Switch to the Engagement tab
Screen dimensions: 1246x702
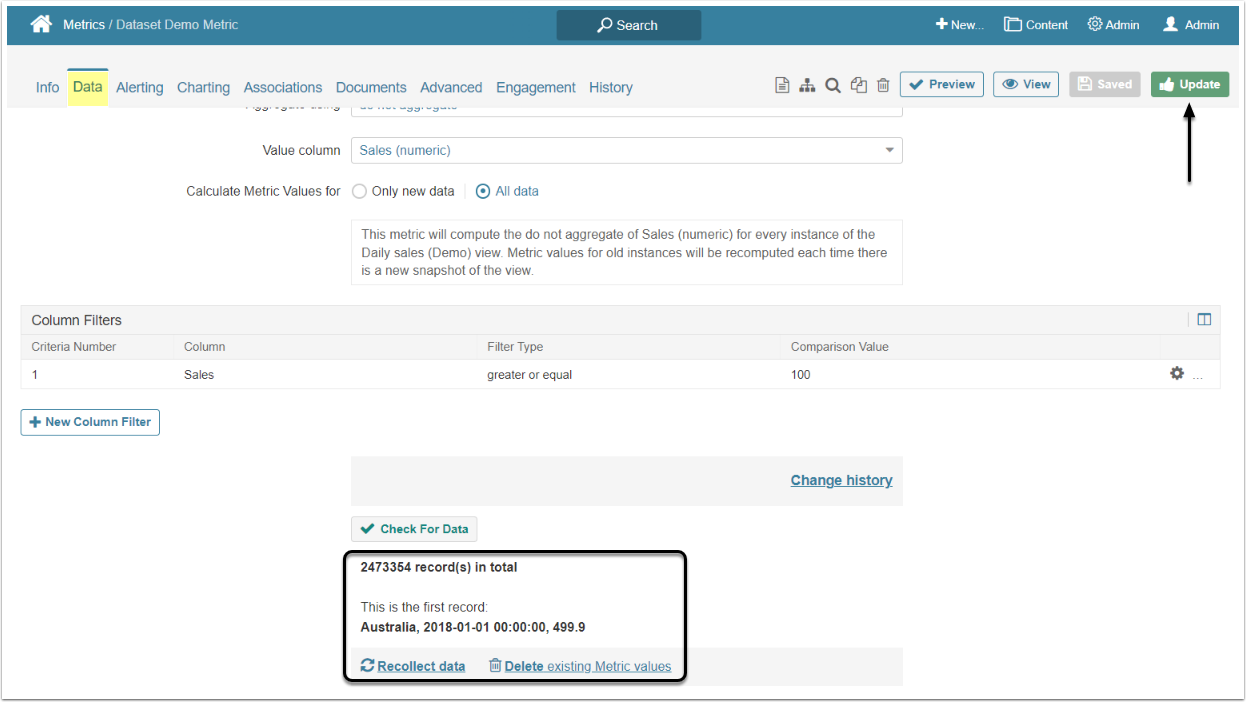click(536, 87)
